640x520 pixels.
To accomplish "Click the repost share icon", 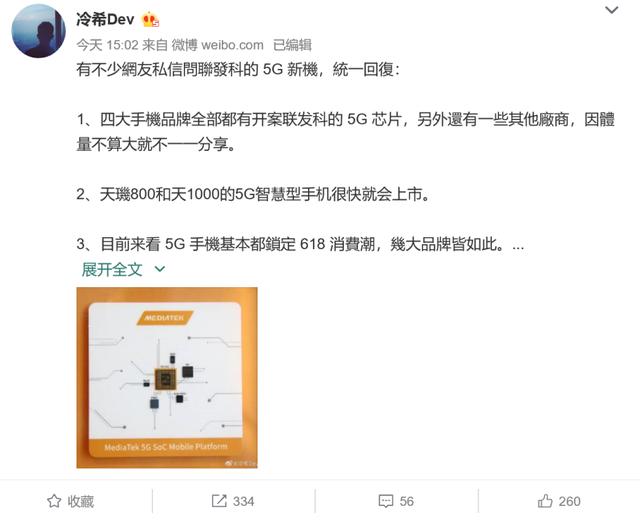I will [x=219, y=501].
